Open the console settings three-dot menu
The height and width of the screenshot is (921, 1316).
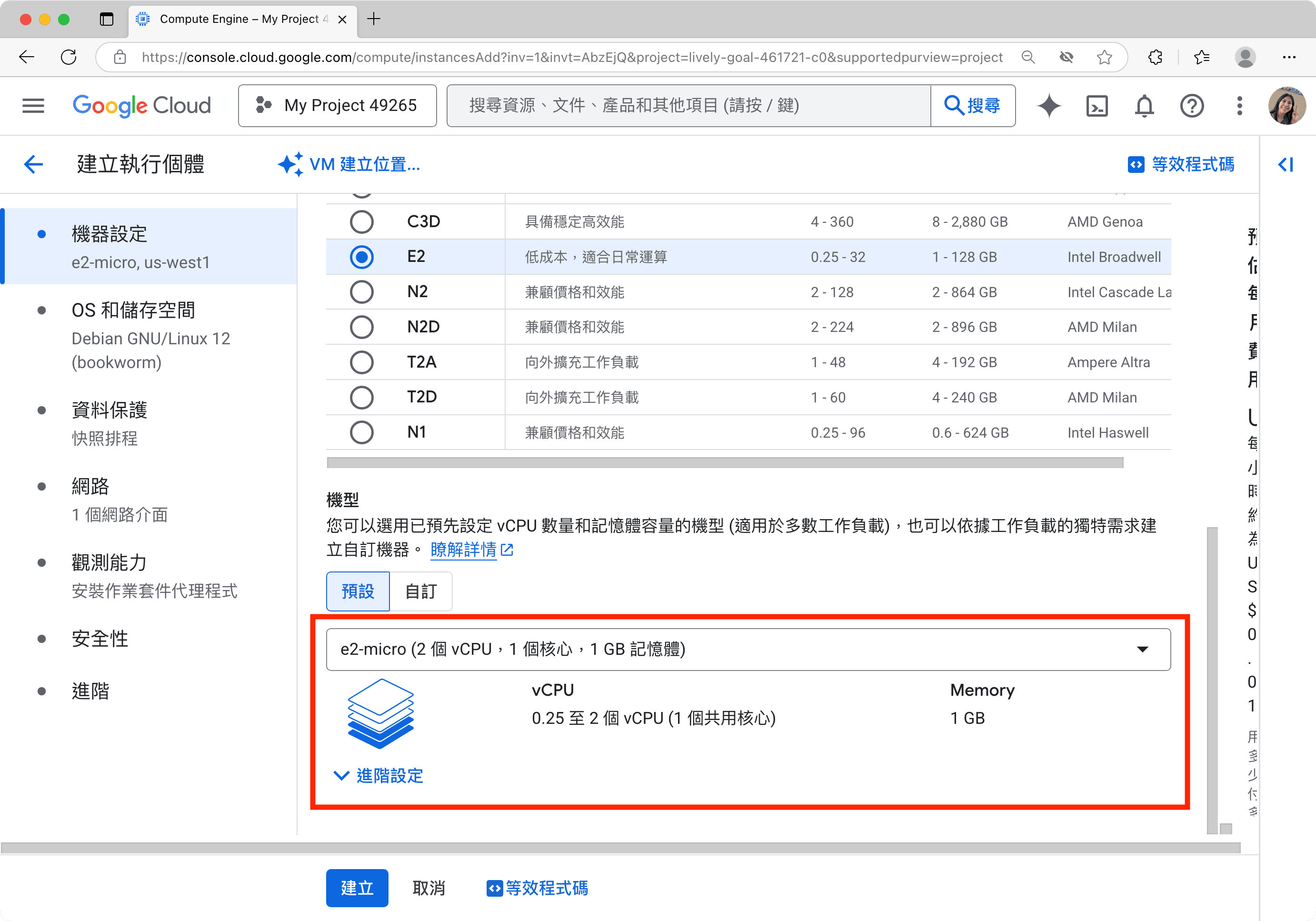coord(1239,106)
